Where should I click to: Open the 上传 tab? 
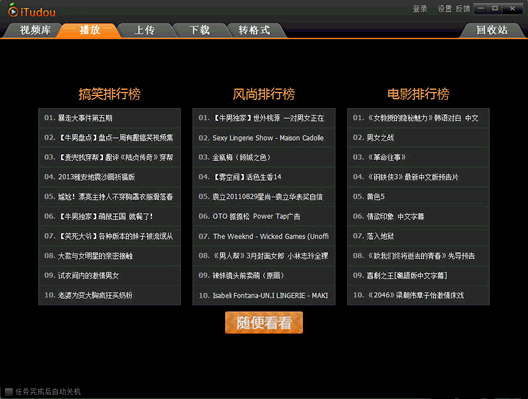pyautogui.click(x=145, y=30)
